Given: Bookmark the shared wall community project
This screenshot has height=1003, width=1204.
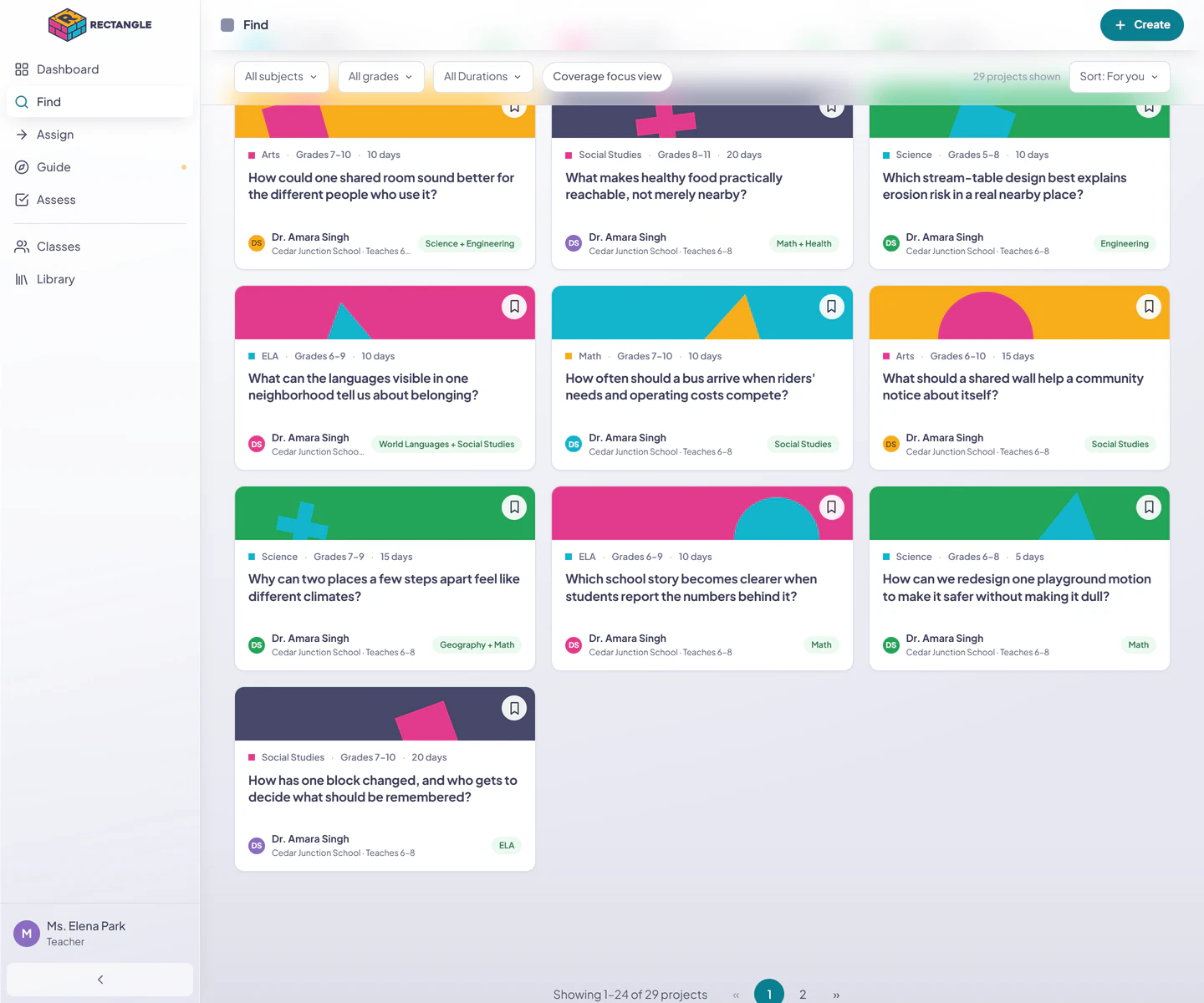Looking at the screenshot, I should [x=1149, y=307].
